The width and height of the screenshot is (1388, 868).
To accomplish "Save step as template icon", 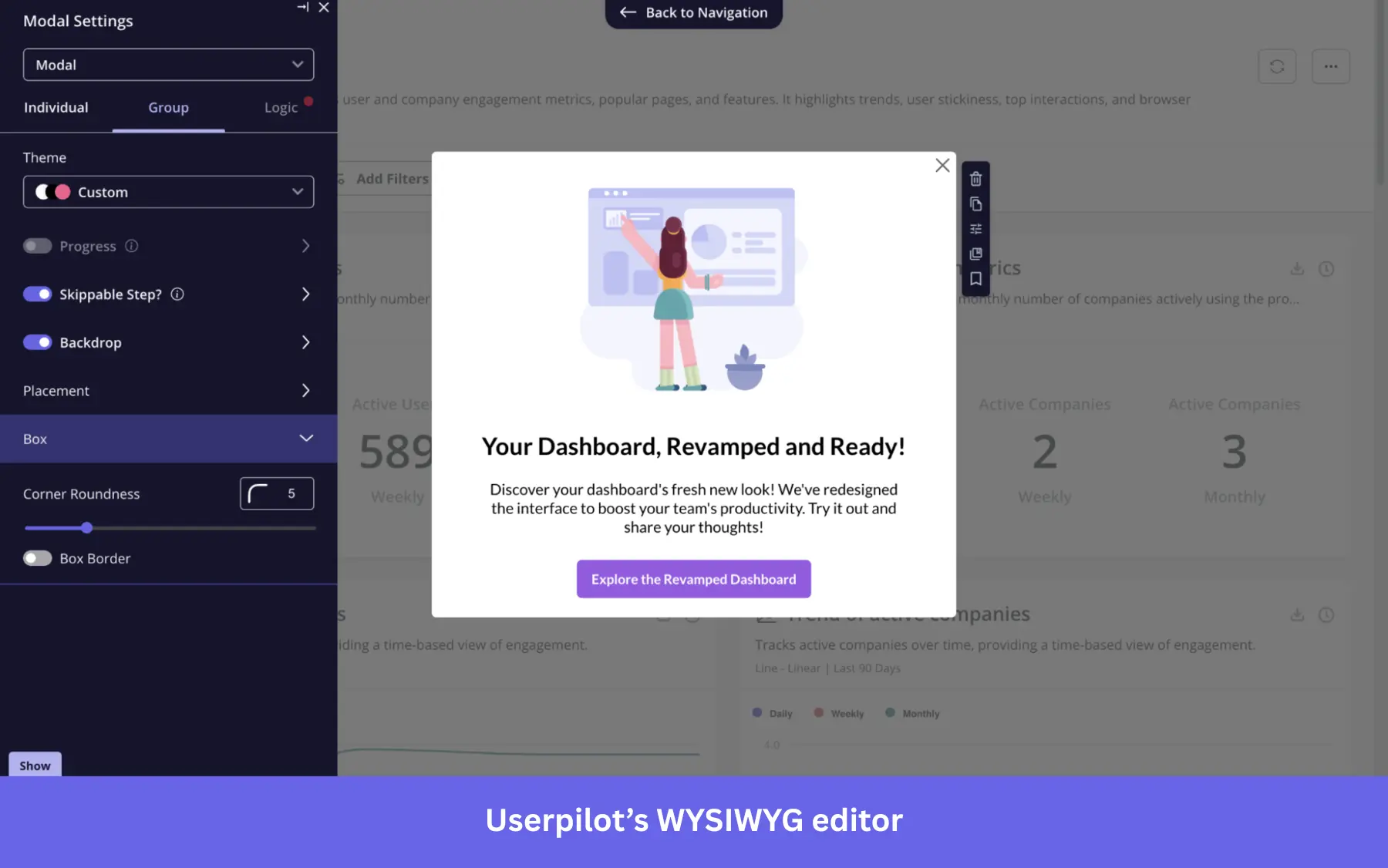I will click(975, 254).
